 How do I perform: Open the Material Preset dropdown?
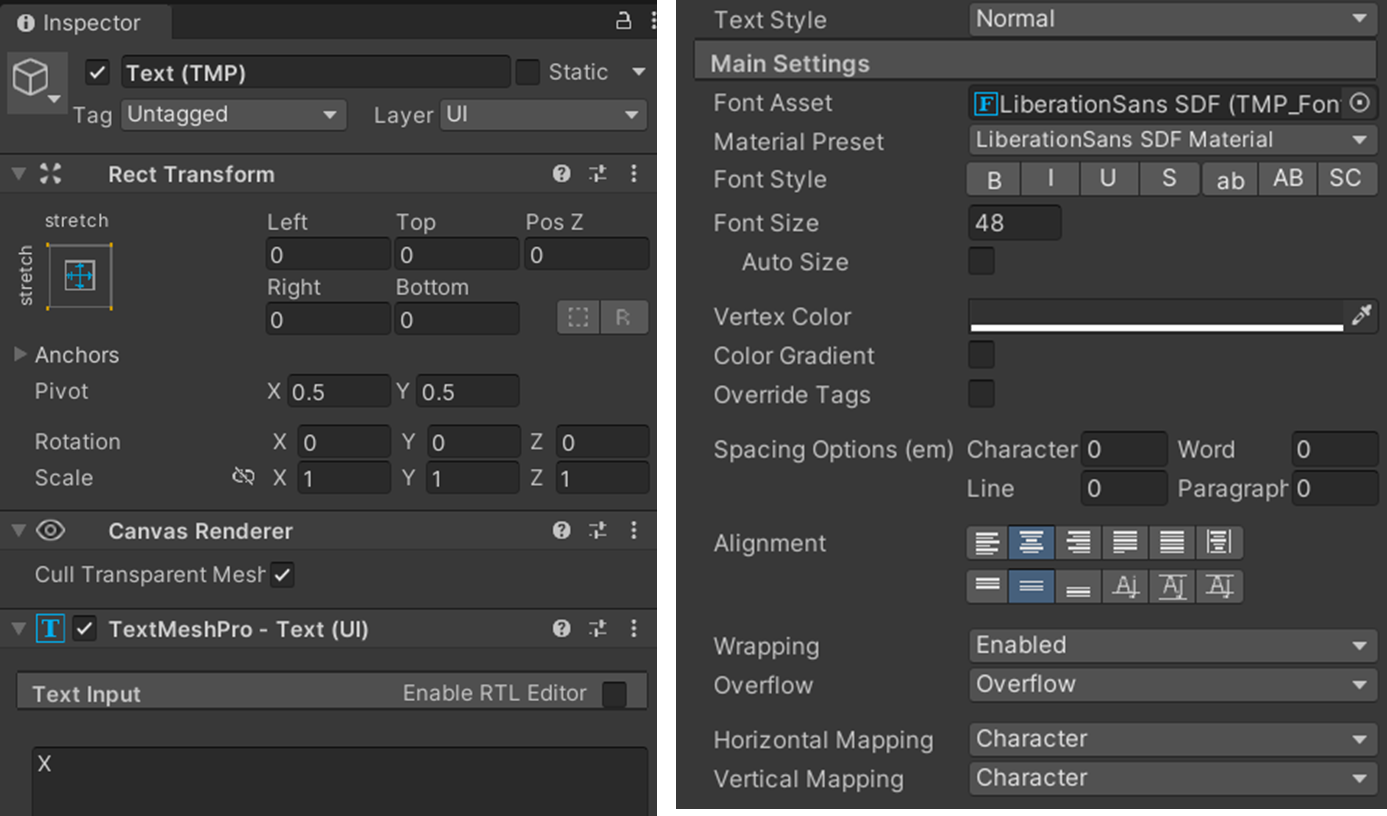click(1173, 140)
